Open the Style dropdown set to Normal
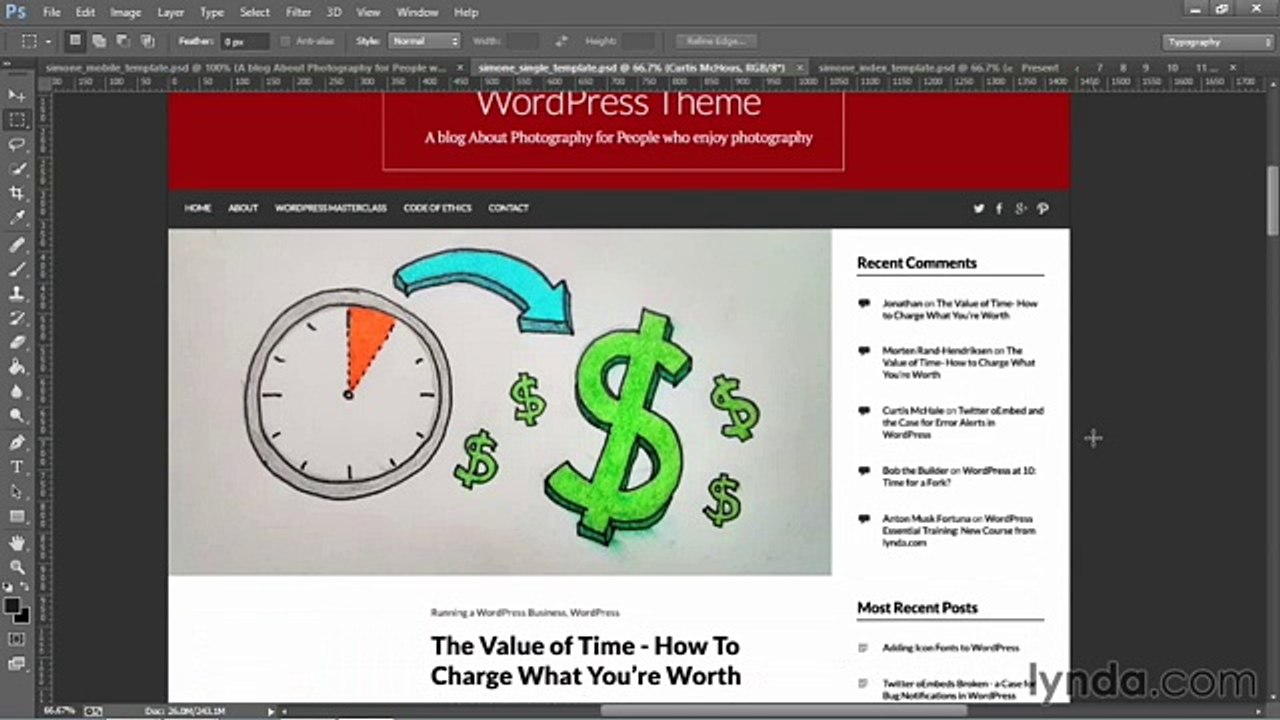This screenshot has height=720, width=1280. [424, 41]
